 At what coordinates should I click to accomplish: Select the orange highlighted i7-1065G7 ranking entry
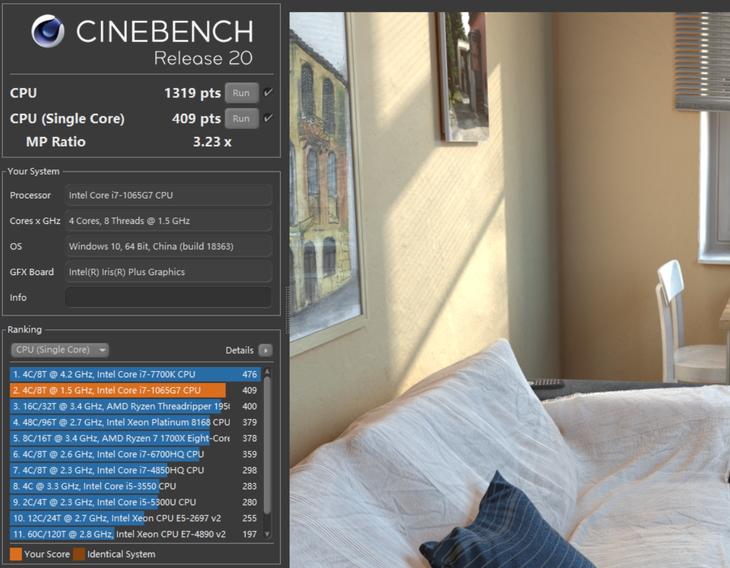120,390
